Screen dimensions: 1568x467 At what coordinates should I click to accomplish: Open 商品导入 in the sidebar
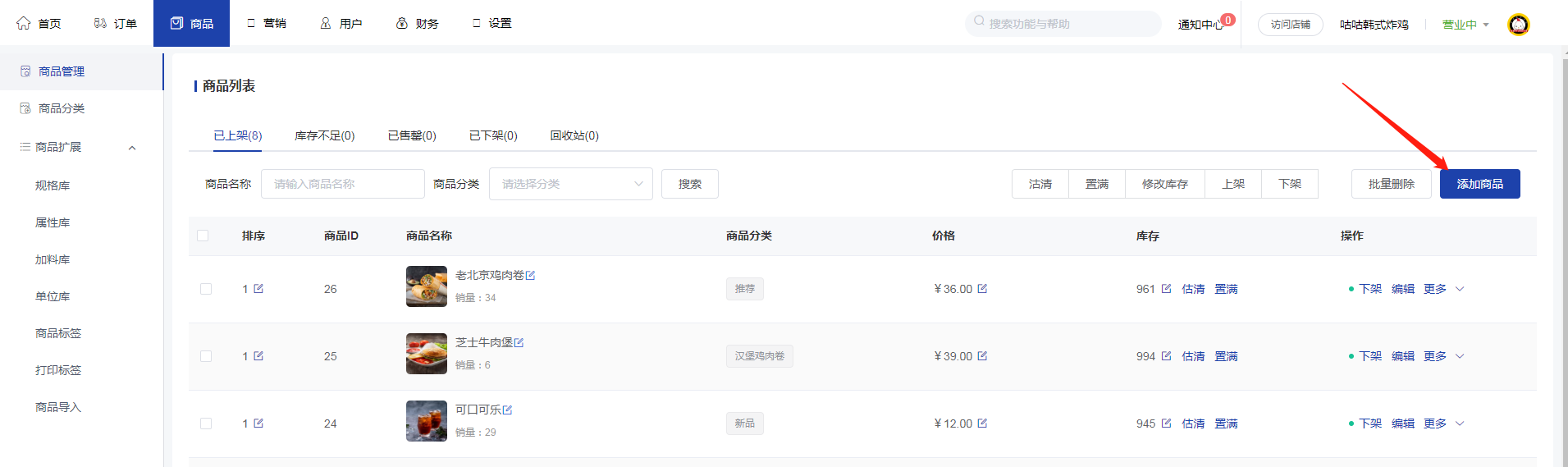(58, 407)
